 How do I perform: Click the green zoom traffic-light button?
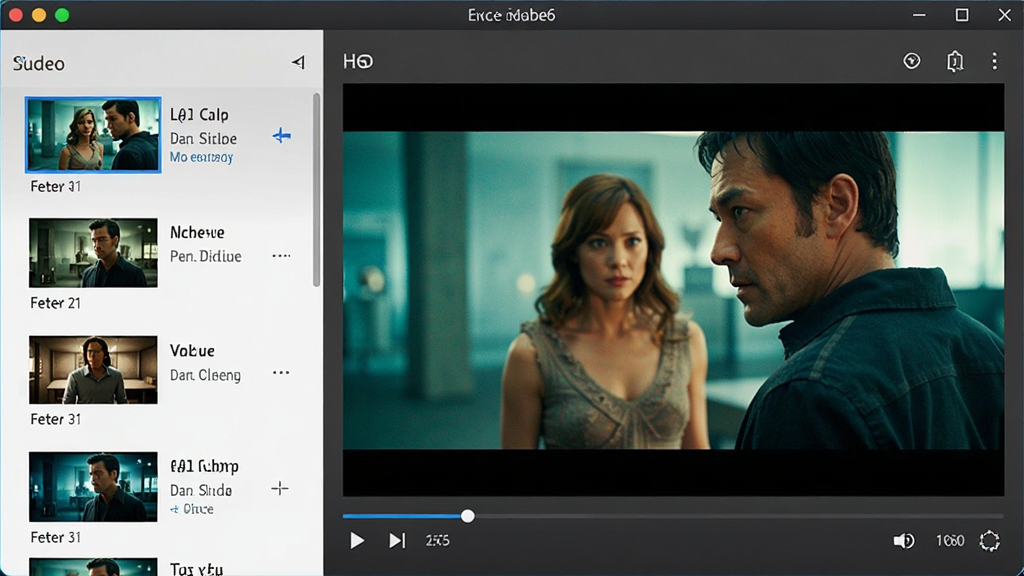(62, 15)
